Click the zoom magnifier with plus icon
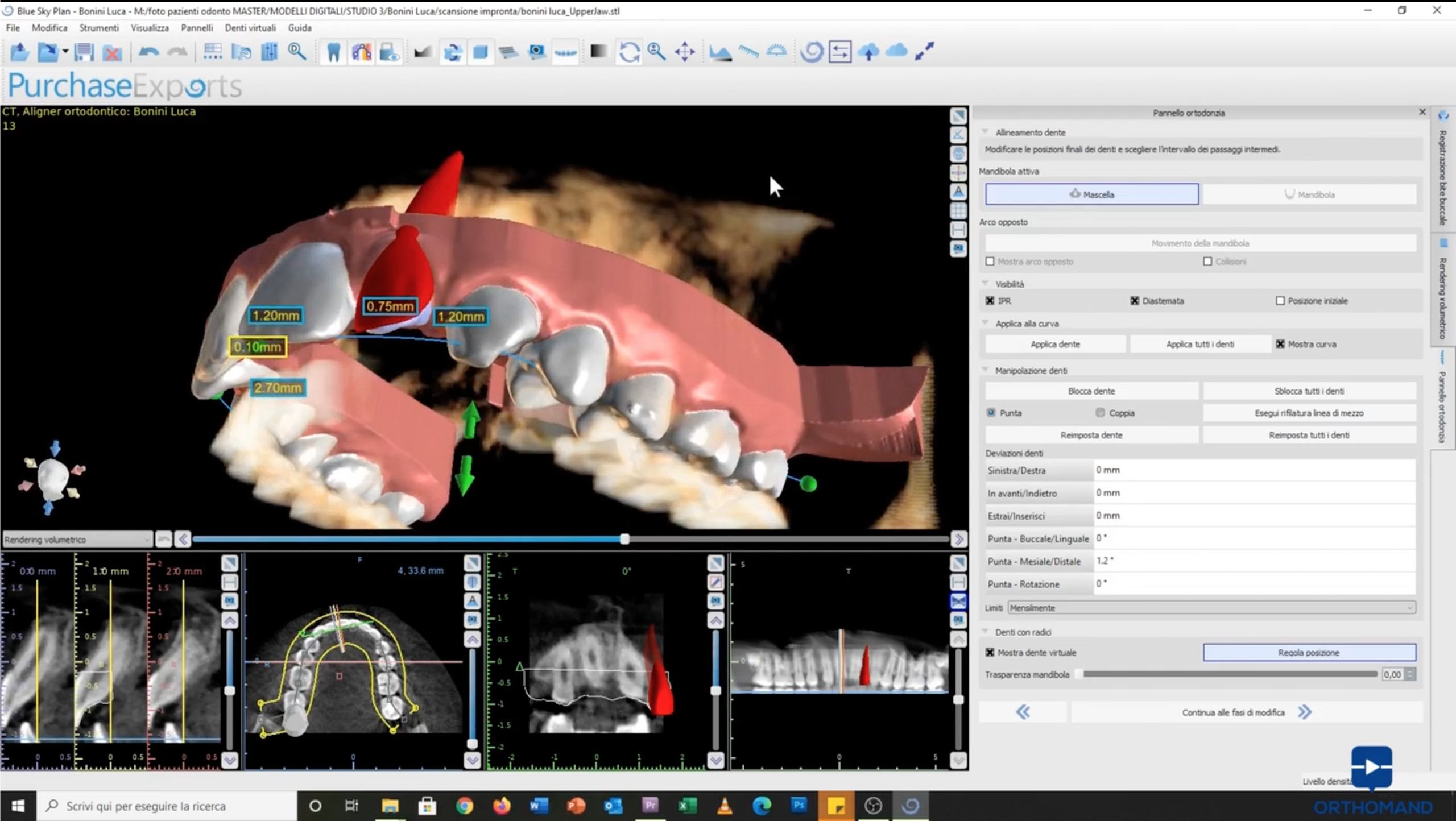Screen dimensions: 1456x821 657,52
